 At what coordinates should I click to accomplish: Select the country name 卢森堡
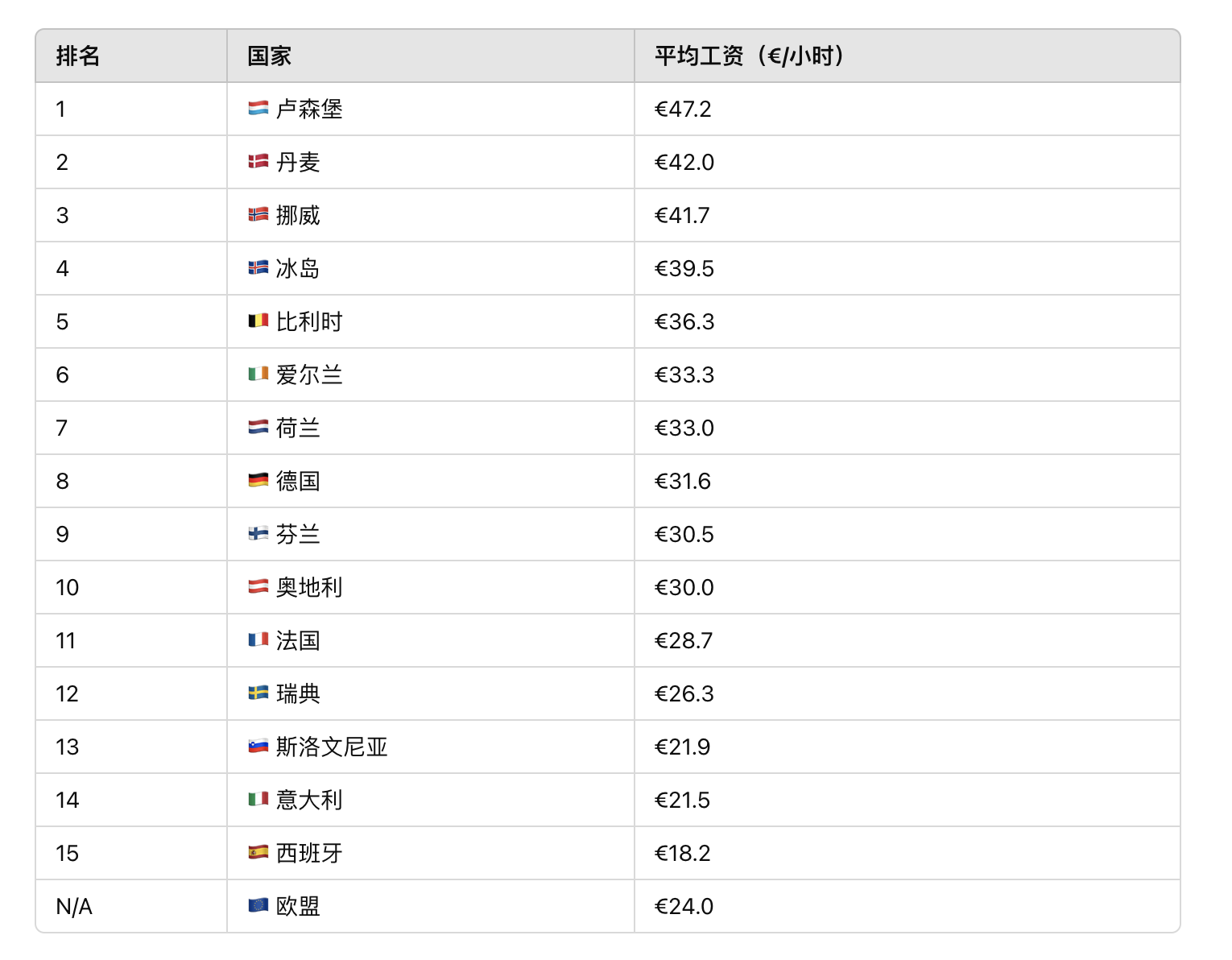pos(309,109)
